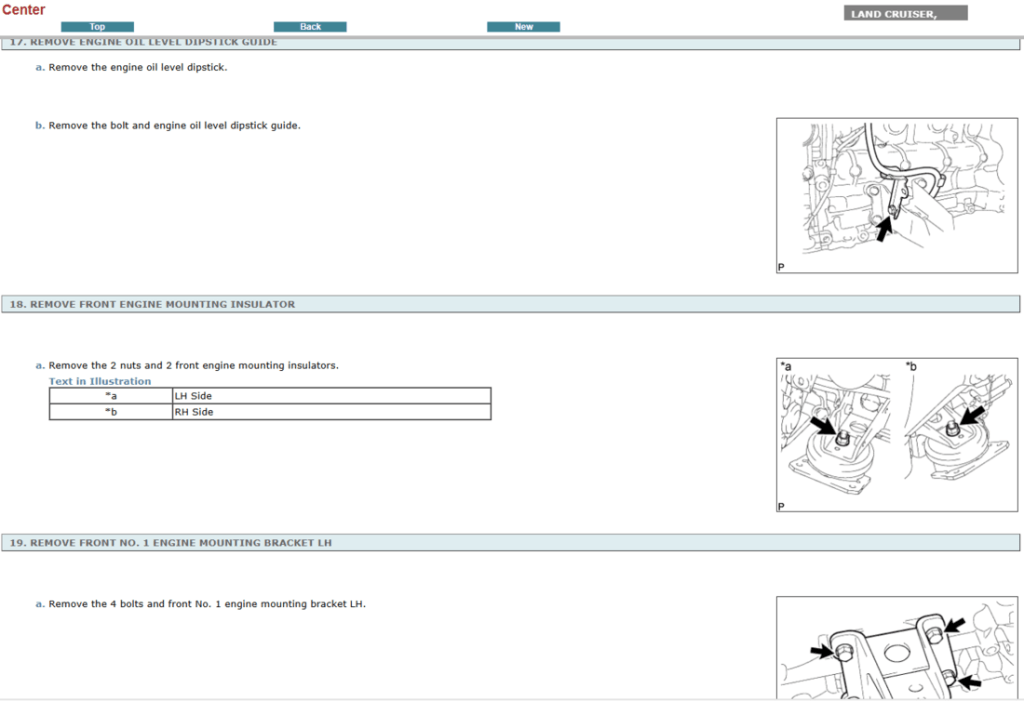Screen dimensions: 1024x701
Task: Click the LAND CRUISER vehicle label
Action: pyautogui.click(x=906, y=14)
